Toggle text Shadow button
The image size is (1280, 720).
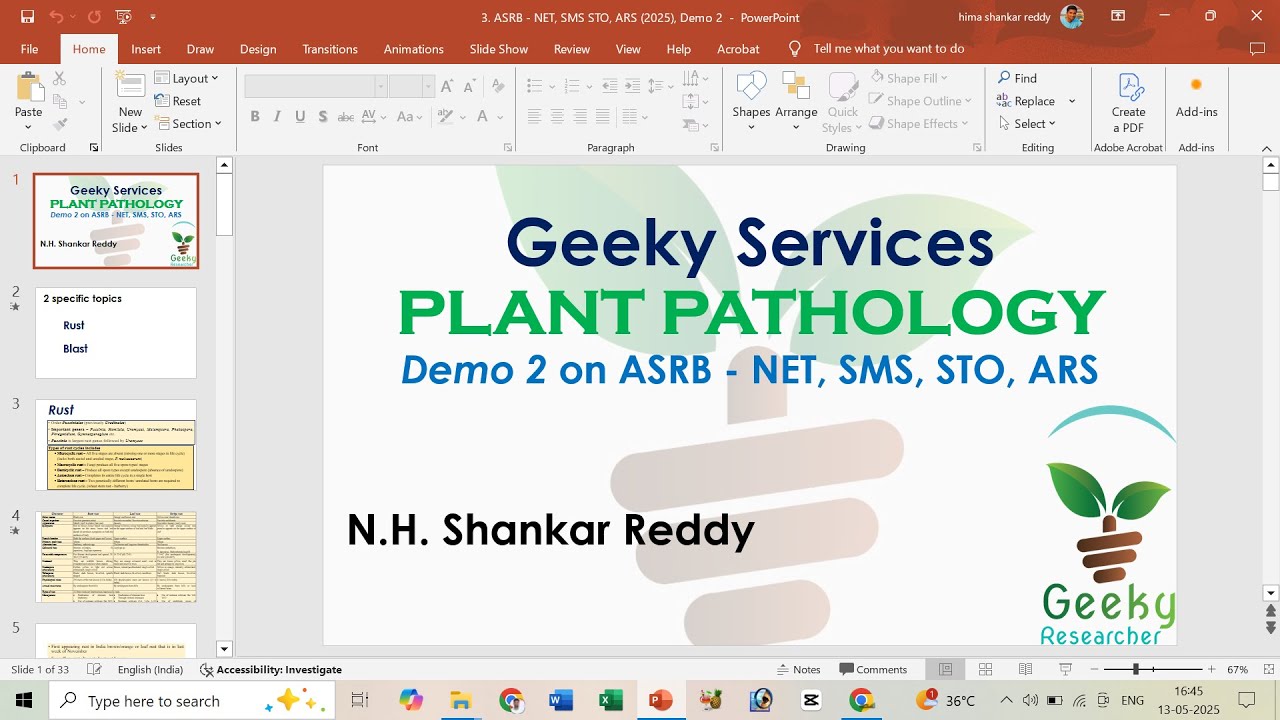tap(323, 117)
